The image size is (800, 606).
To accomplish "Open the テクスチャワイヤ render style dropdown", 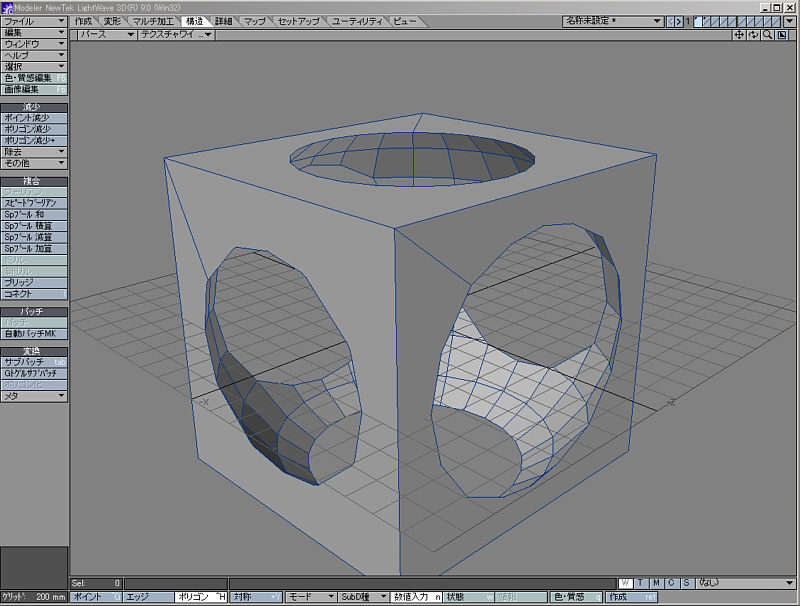I will tap(176, 34).
